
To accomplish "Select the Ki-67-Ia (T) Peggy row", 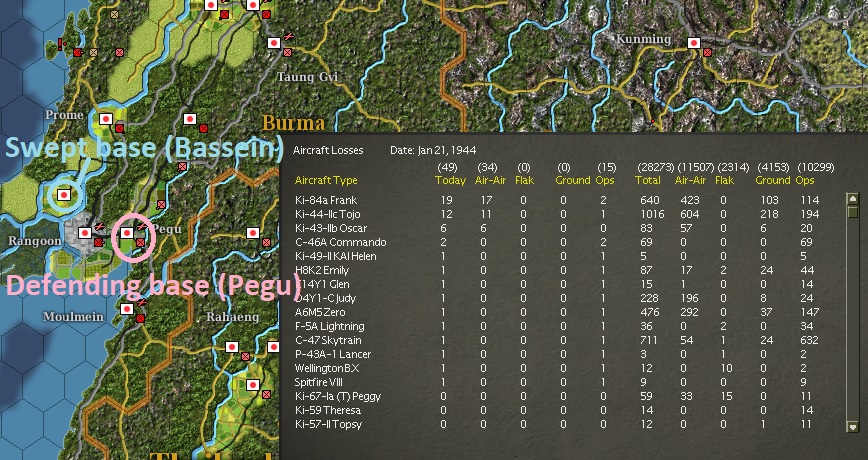I will [x=557, y=396].
